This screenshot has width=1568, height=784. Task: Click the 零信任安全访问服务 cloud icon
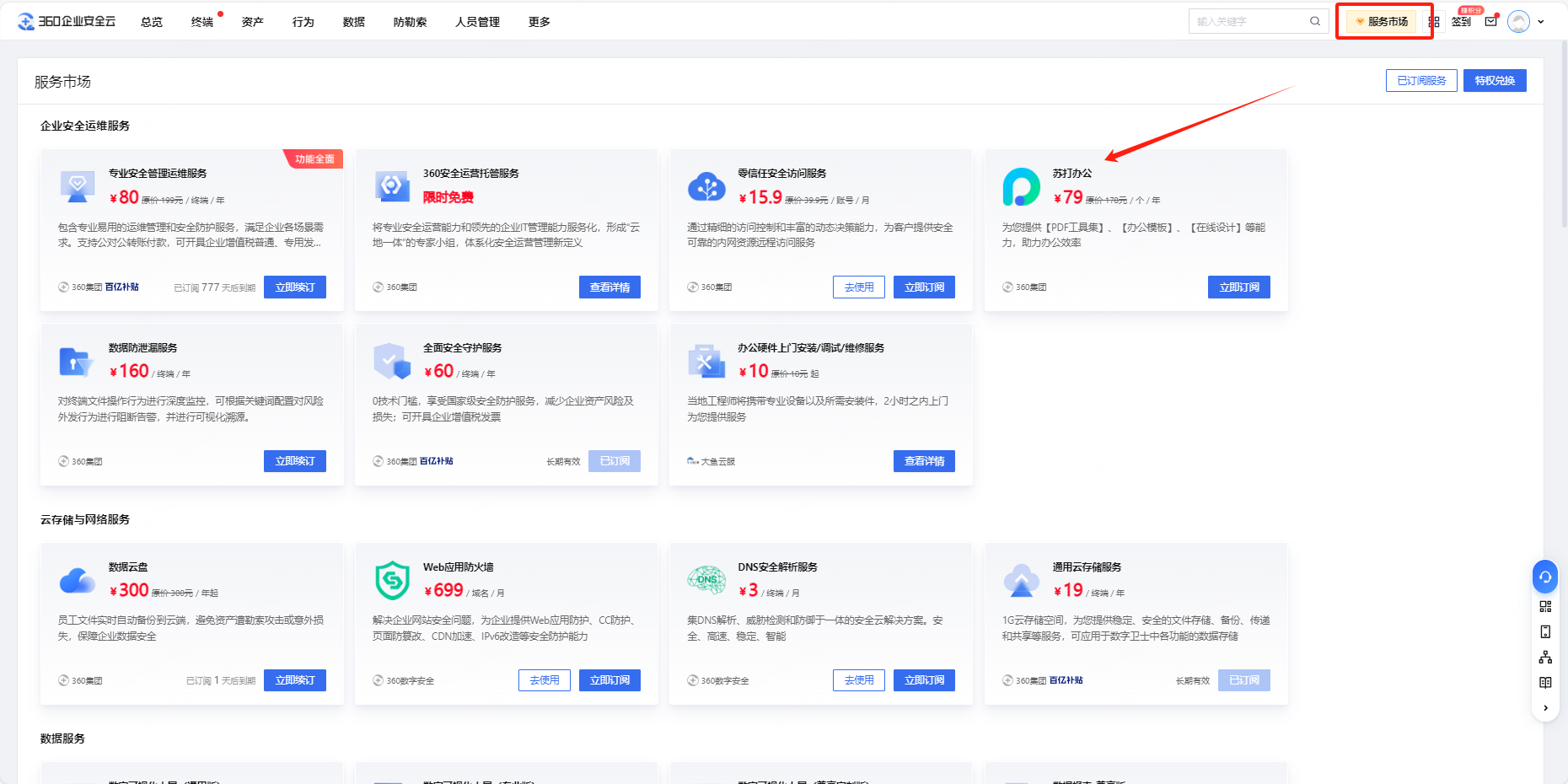[706, 186]
